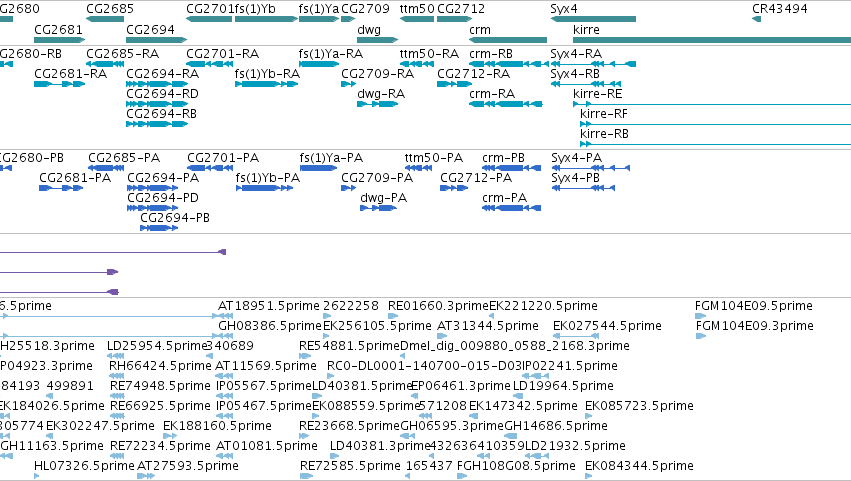Click transcript label 'CG2694-RB'
851x481 pixels.
[x=161, y=114]
